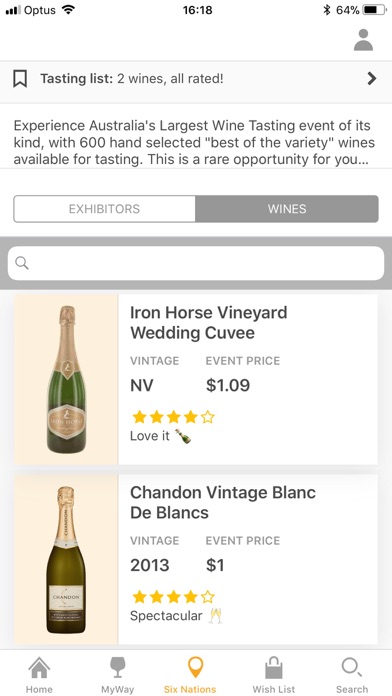
Task: Open the Chandon bottle thumbnail
Action: (x=66, y=559)
